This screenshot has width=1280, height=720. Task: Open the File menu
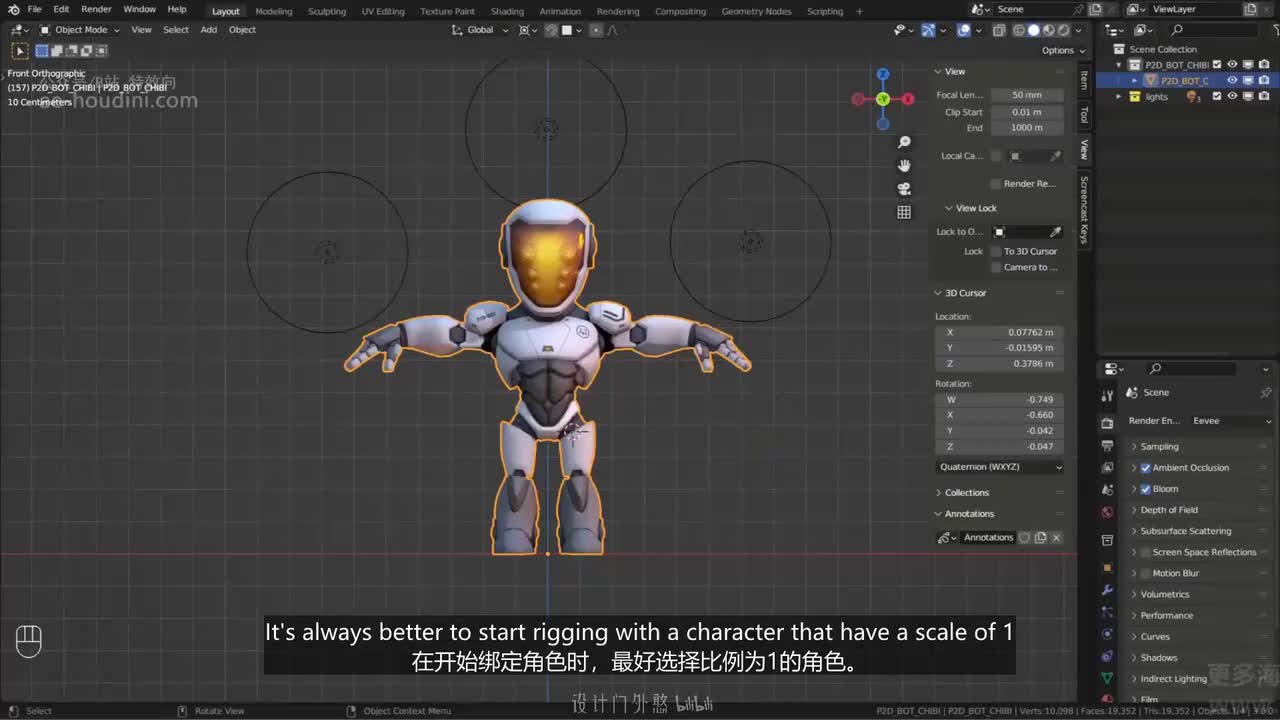pyautogui.click(x=34, y=10)
